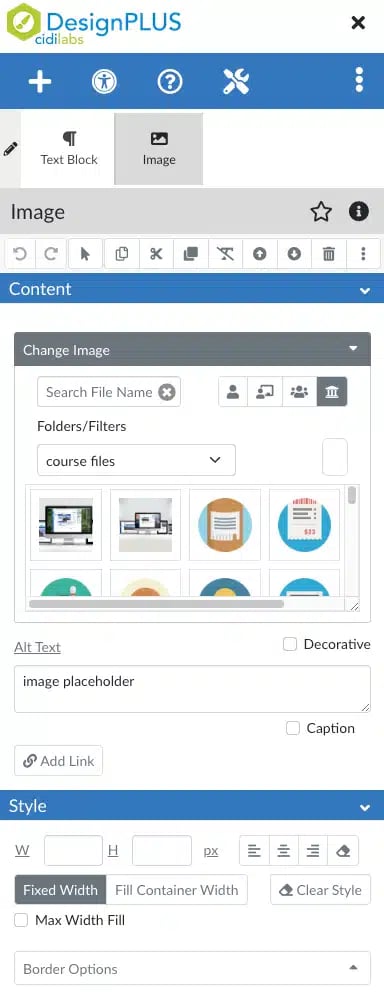Click the copy icon
Image resolution: width=384 pixels, height=995 pixels.
point(122,254)
